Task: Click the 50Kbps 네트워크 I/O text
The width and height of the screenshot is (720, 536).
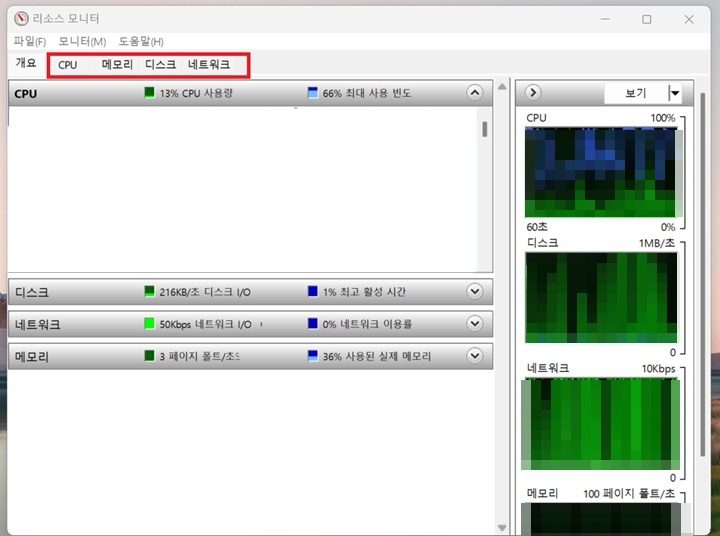Action: [205, 324]
